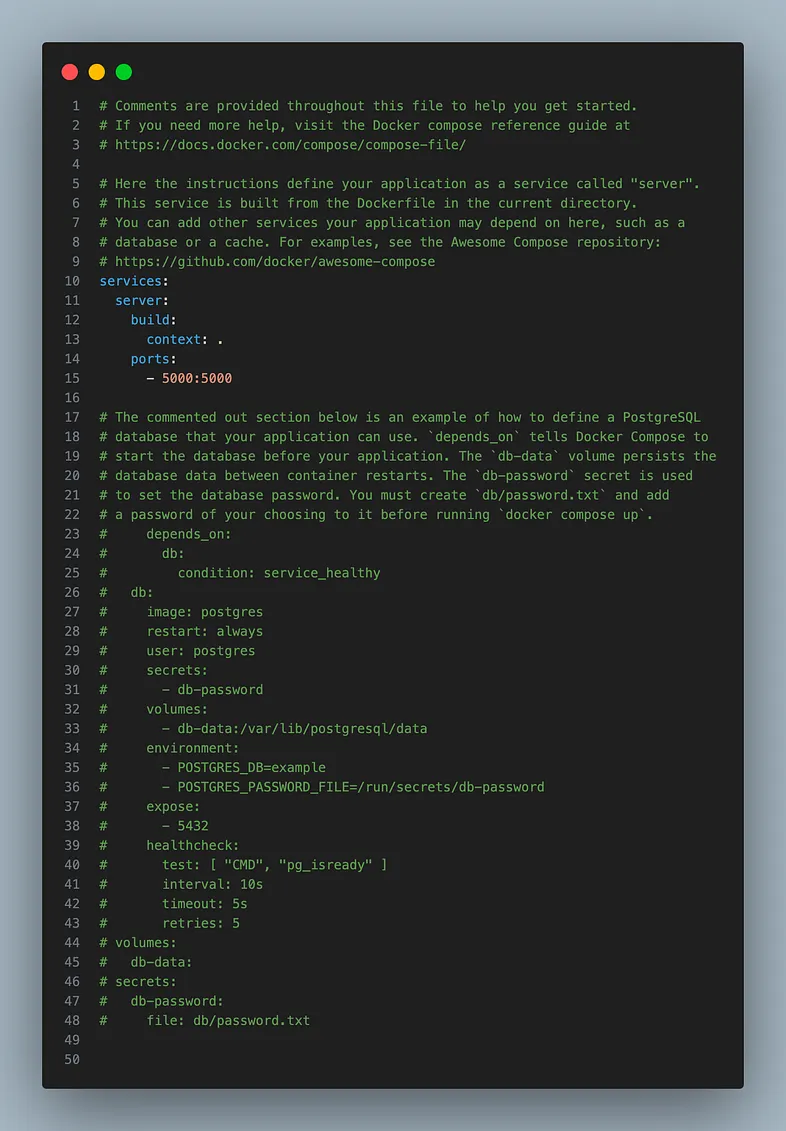Image resolution: width=786 pixels, height=1131 pixels.
Task: Click the "context" key
Action: coord(173,340)
